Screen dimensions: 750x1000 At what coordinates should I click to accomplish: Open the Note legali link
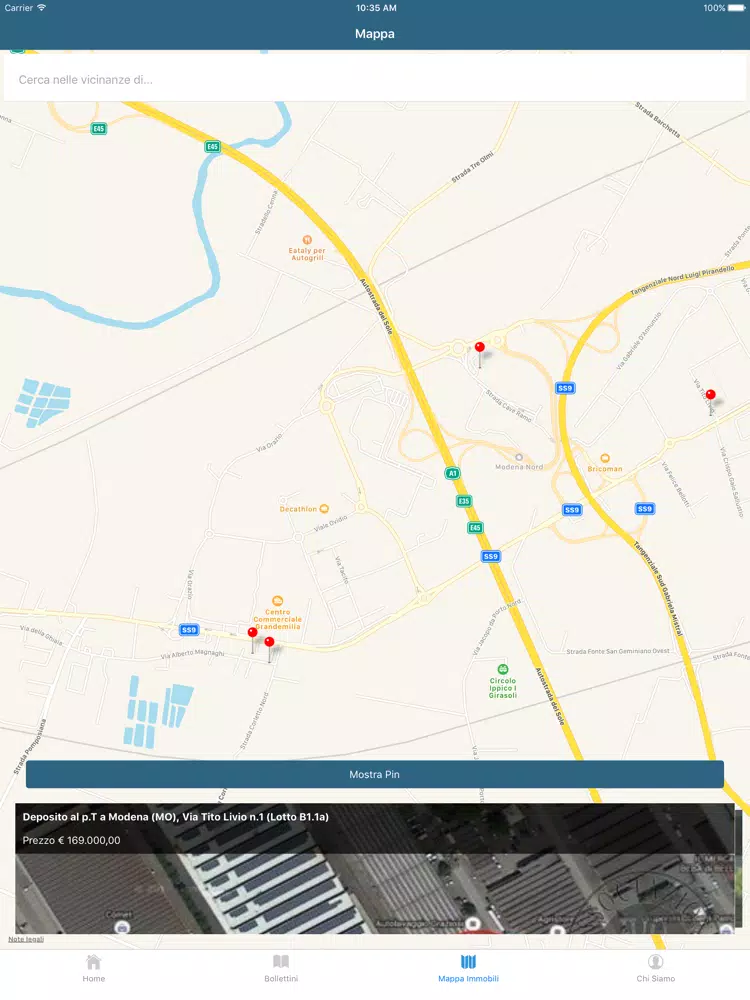click(x=26, y=939)
